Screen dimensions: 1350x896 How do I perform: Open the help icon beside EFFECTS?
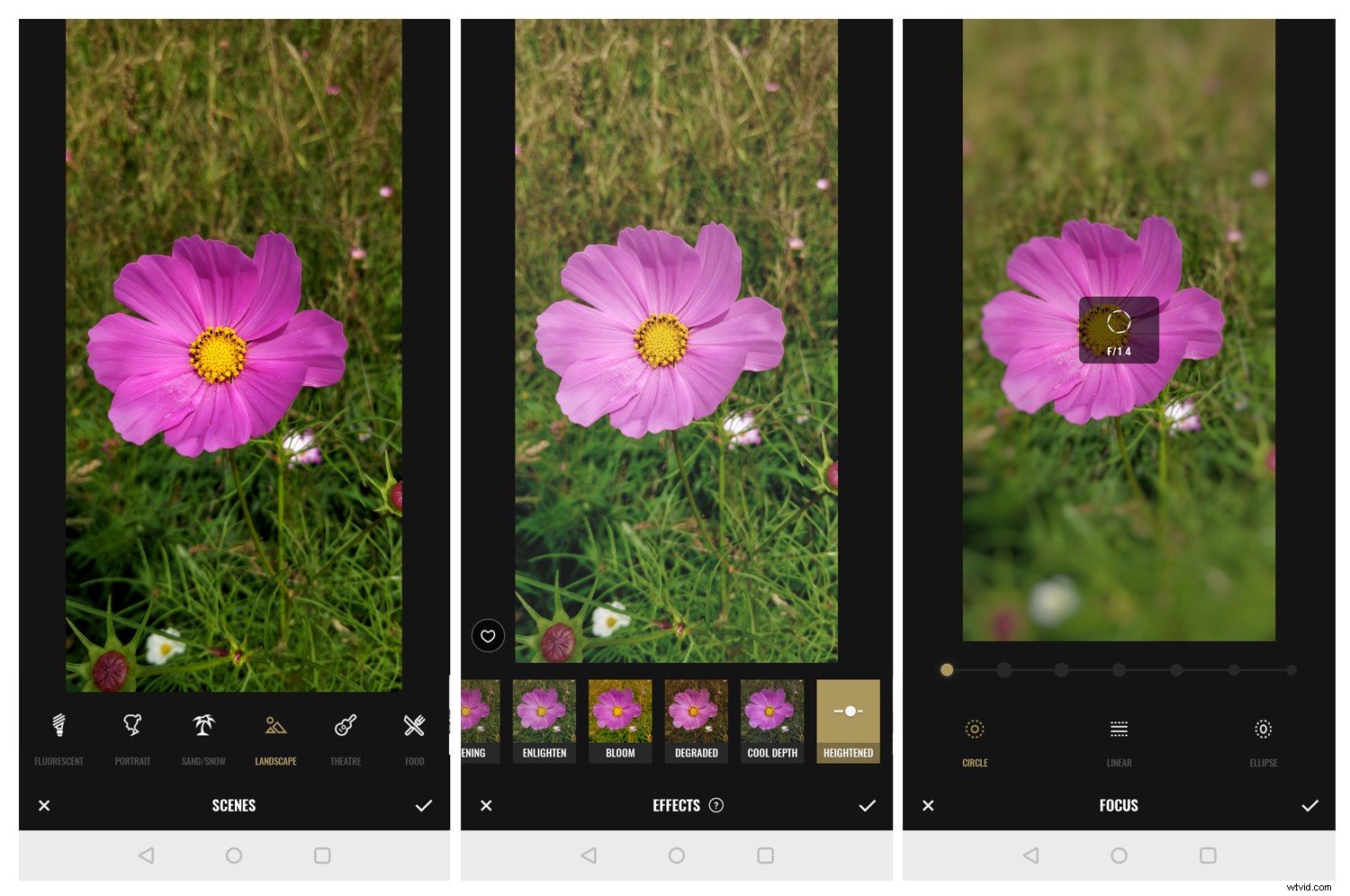[715, 805]
